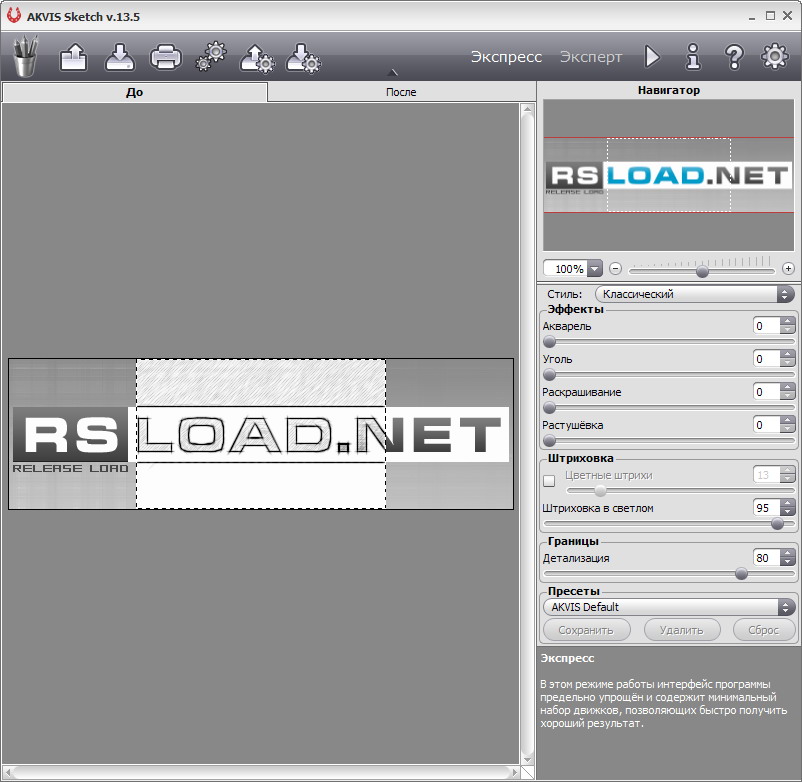Screen dimensions: 802x782
Task: Open program info icon
Action: click(x=693, y=56)
